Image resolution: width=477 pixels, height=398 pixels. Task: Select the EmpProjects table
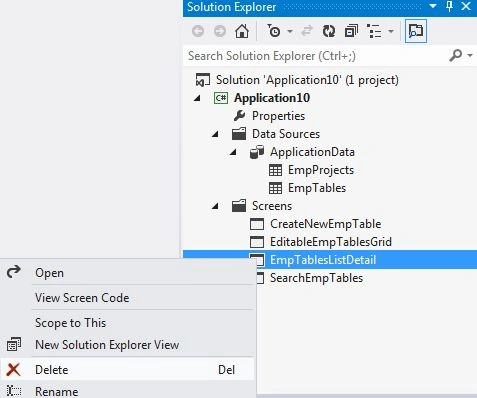coord(321,170)
